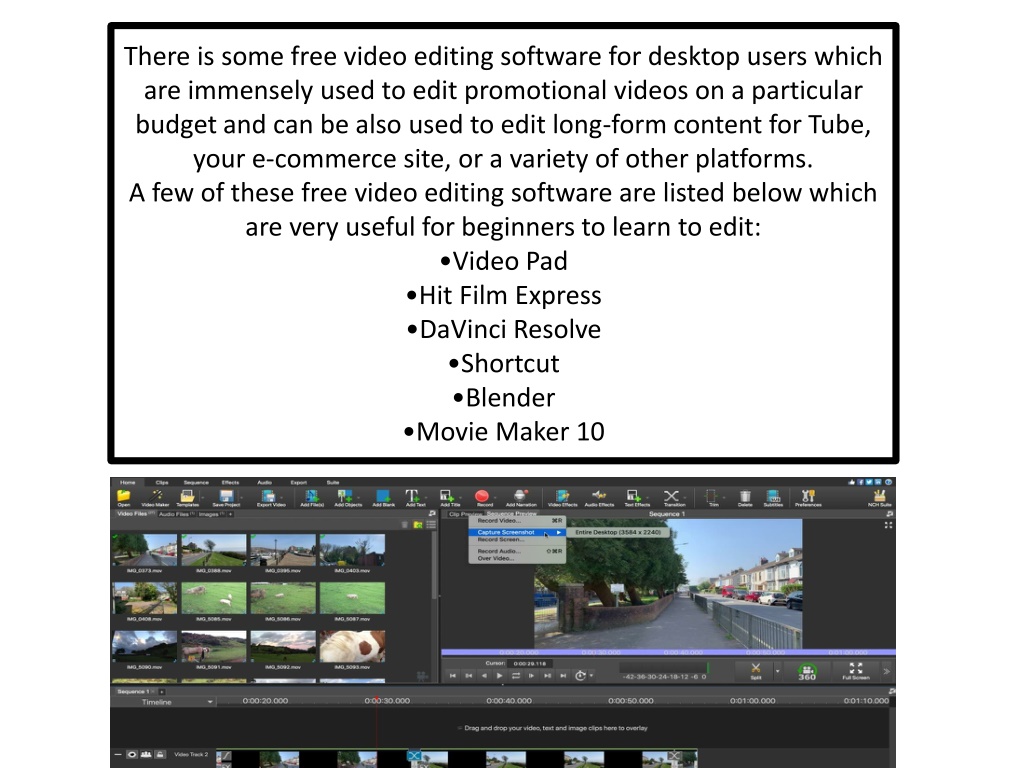Open the Suite tab

coord(333,483)
